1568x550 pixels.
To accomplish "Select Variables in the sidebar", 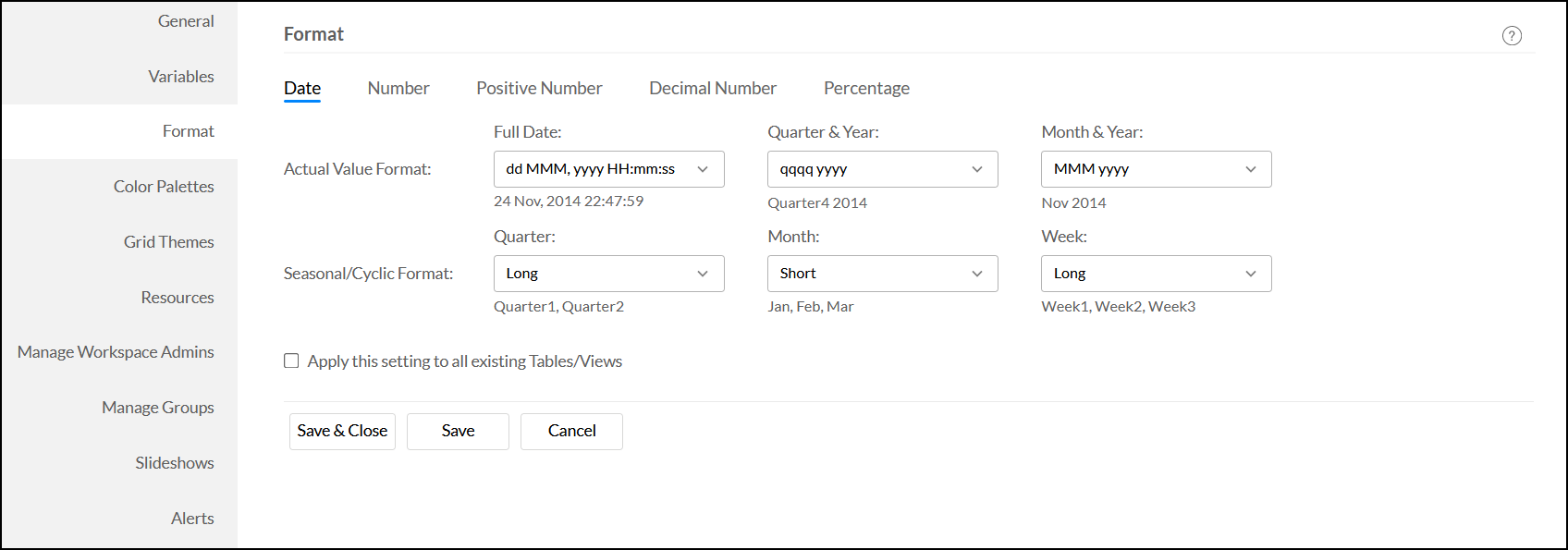I will point(180,77).
